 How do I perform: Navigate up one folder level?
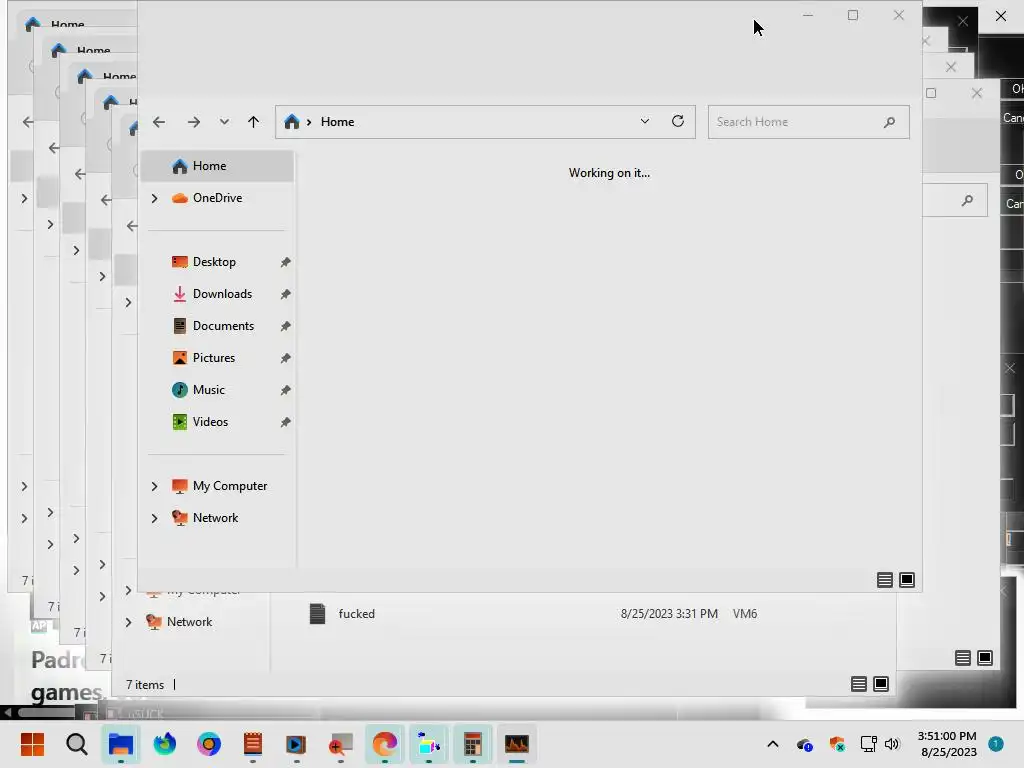(x=253, y=122)
